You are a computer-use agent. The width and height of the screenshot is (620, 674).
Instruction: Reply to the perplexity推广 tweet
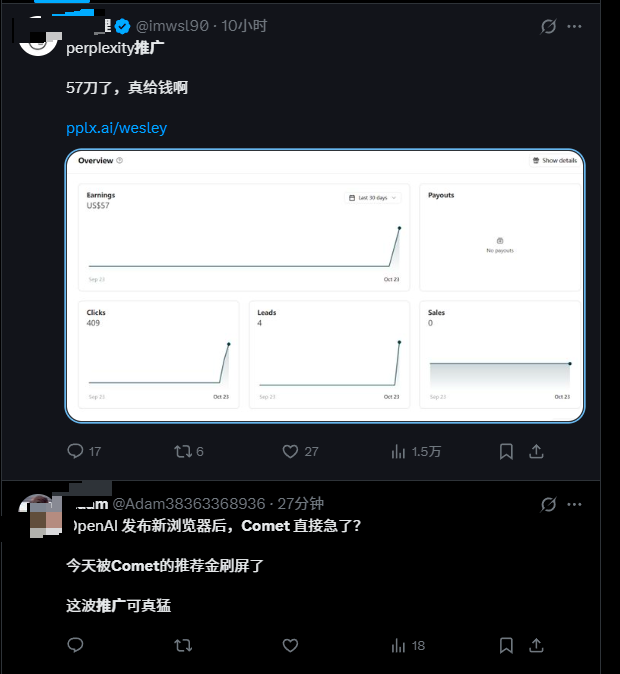pyautogui.click(x=75, y=451)
